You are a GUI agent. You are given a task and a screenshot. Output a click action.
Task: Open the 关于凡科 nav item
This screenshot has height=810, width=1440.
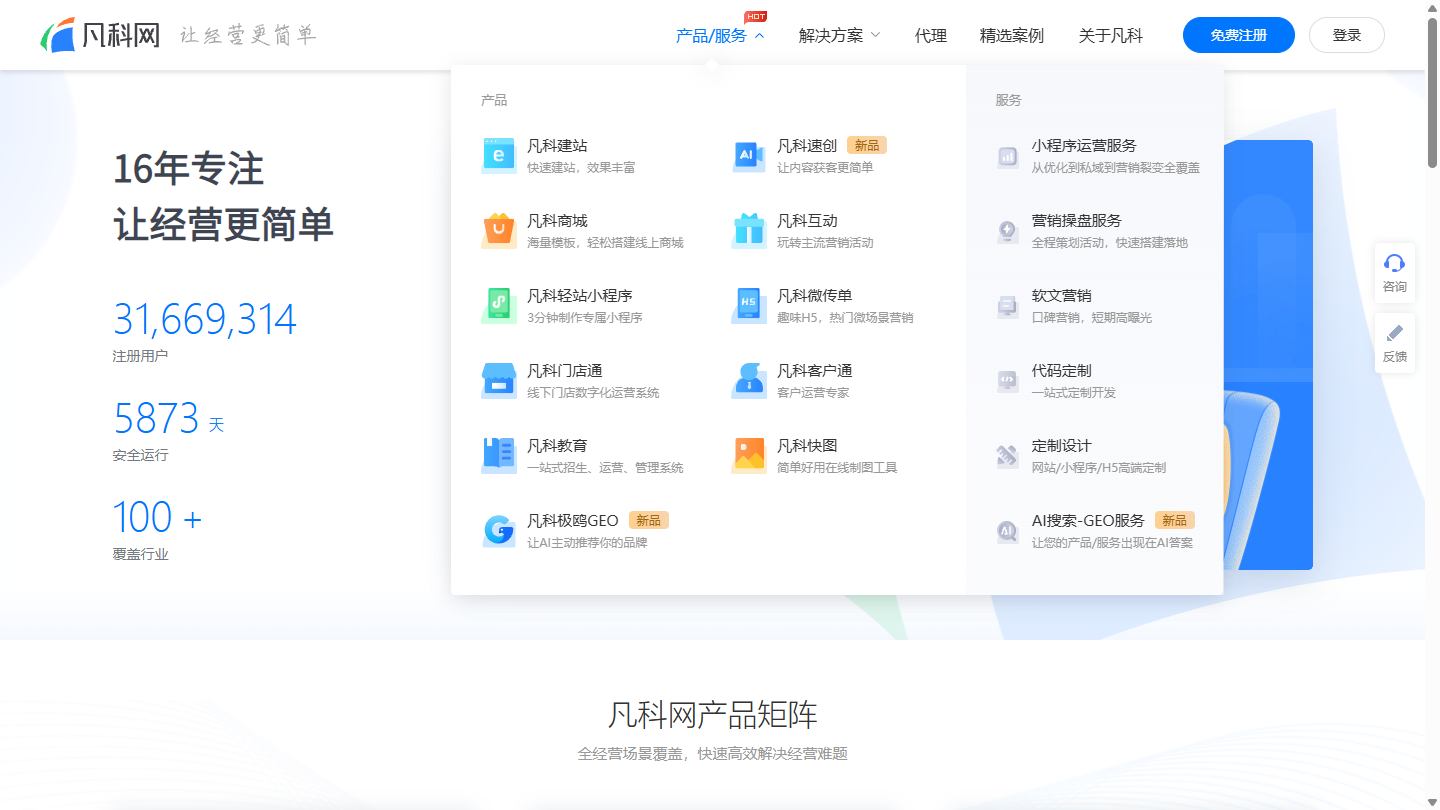click(x=1111, y=36)
